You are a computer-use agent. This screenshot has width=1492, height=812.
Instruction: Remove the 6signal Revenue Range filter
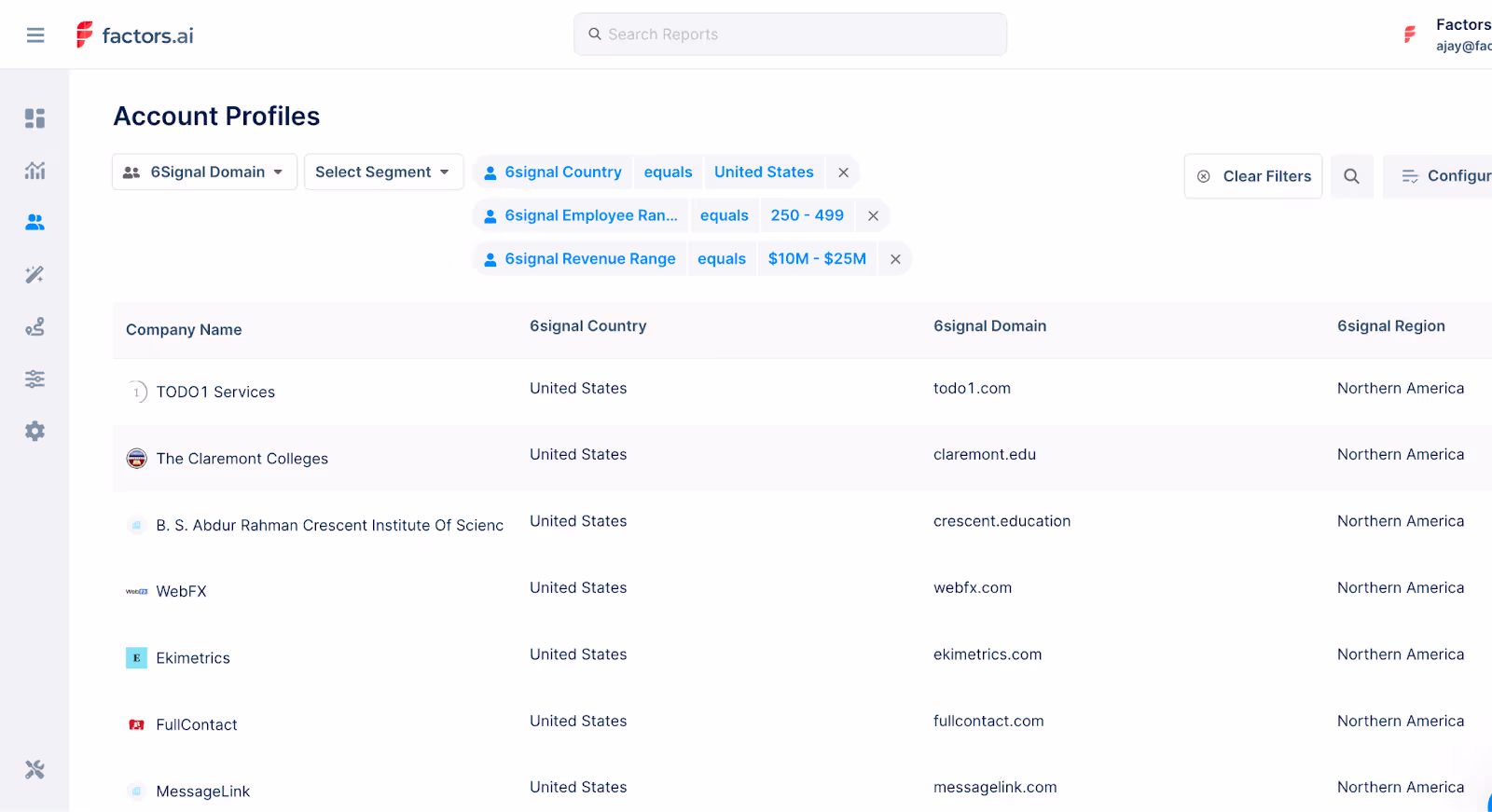[895, 259]
